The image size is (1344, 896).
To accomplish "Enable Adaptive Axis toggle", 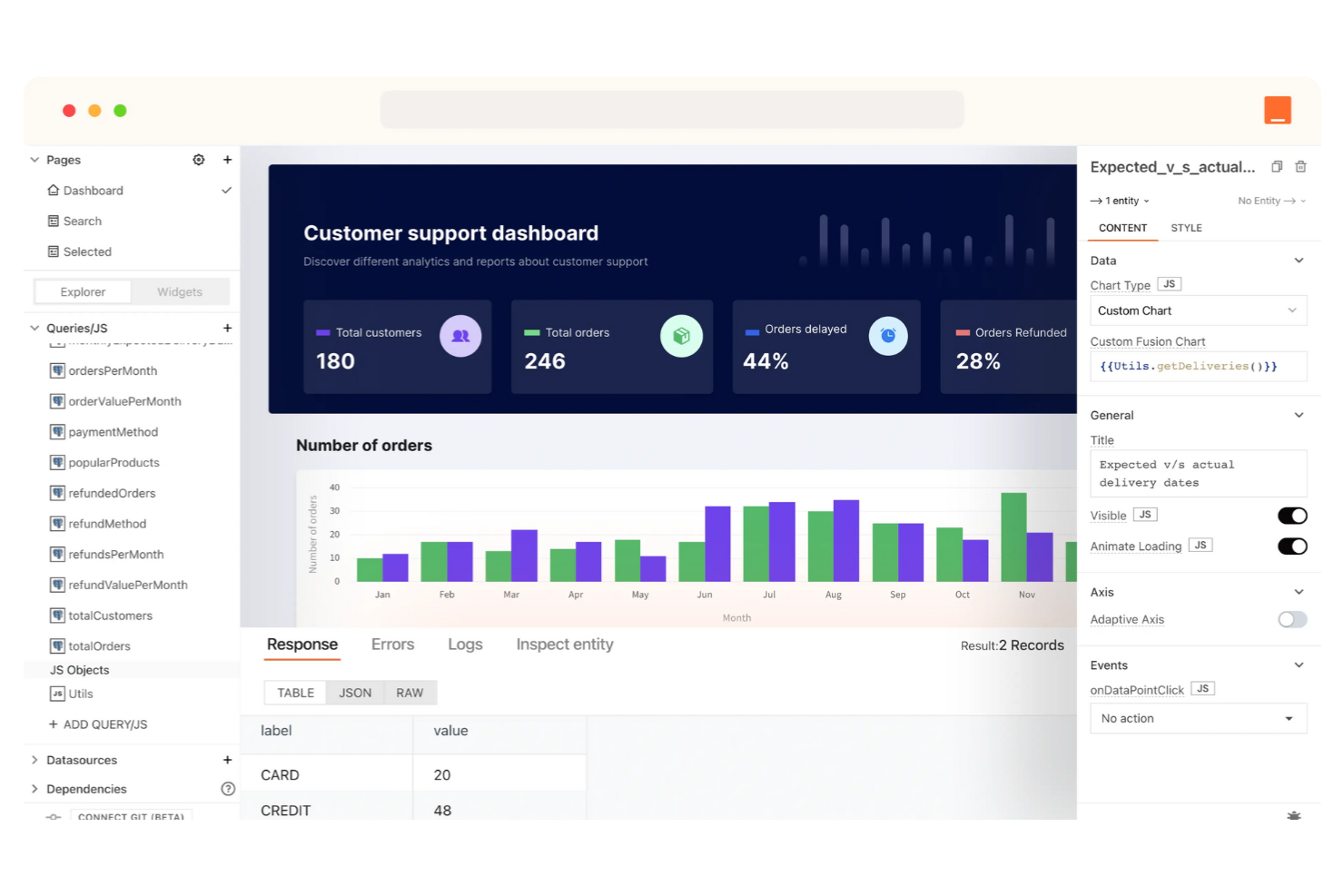I will coord(1292,619).
